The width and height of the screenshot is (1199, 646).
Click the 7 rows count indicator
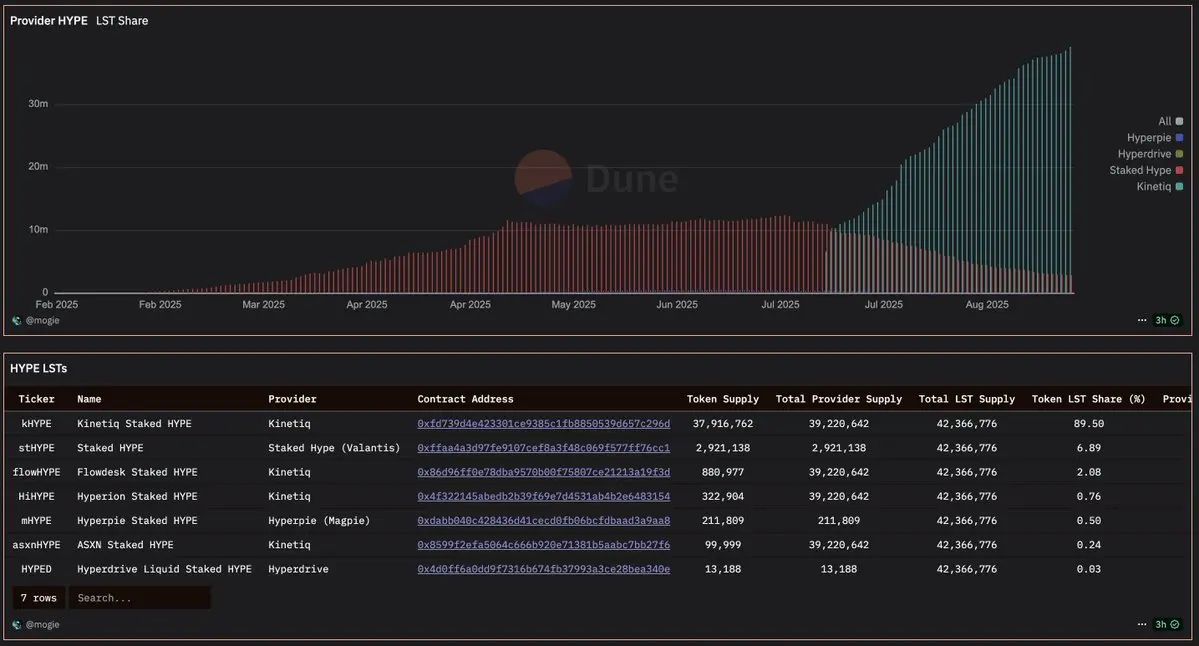[38, 598]
